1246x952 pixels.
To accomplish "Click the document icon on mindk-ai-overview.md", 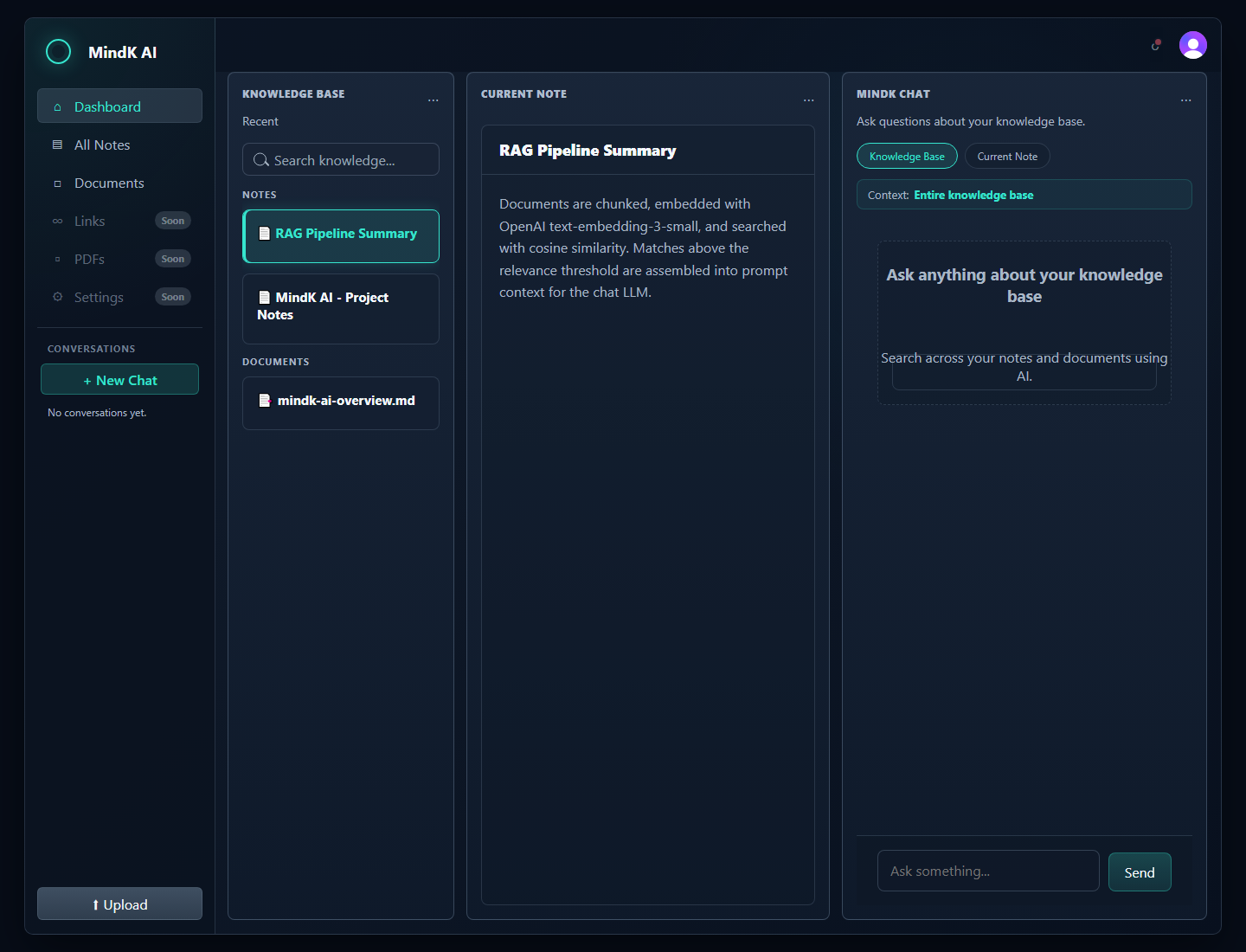I will (265, 401).
